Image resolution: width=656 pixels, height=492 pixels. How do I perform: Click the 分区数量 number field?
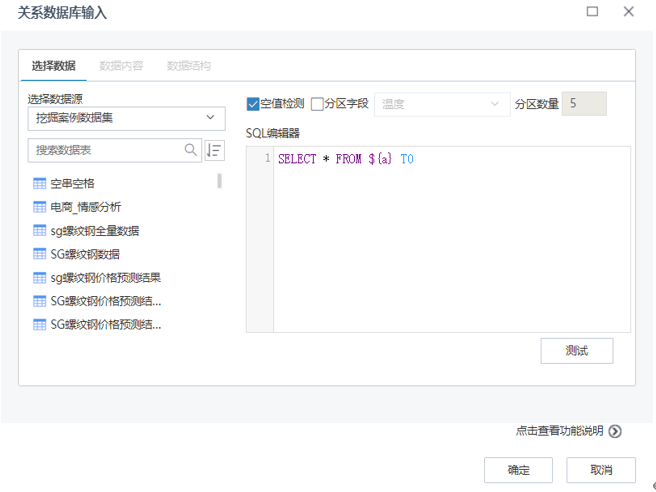583,104
